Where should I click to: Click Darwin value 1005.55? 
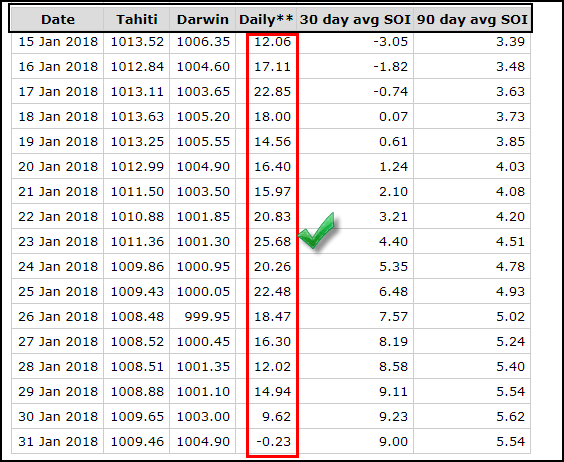(x=203, y=141)
